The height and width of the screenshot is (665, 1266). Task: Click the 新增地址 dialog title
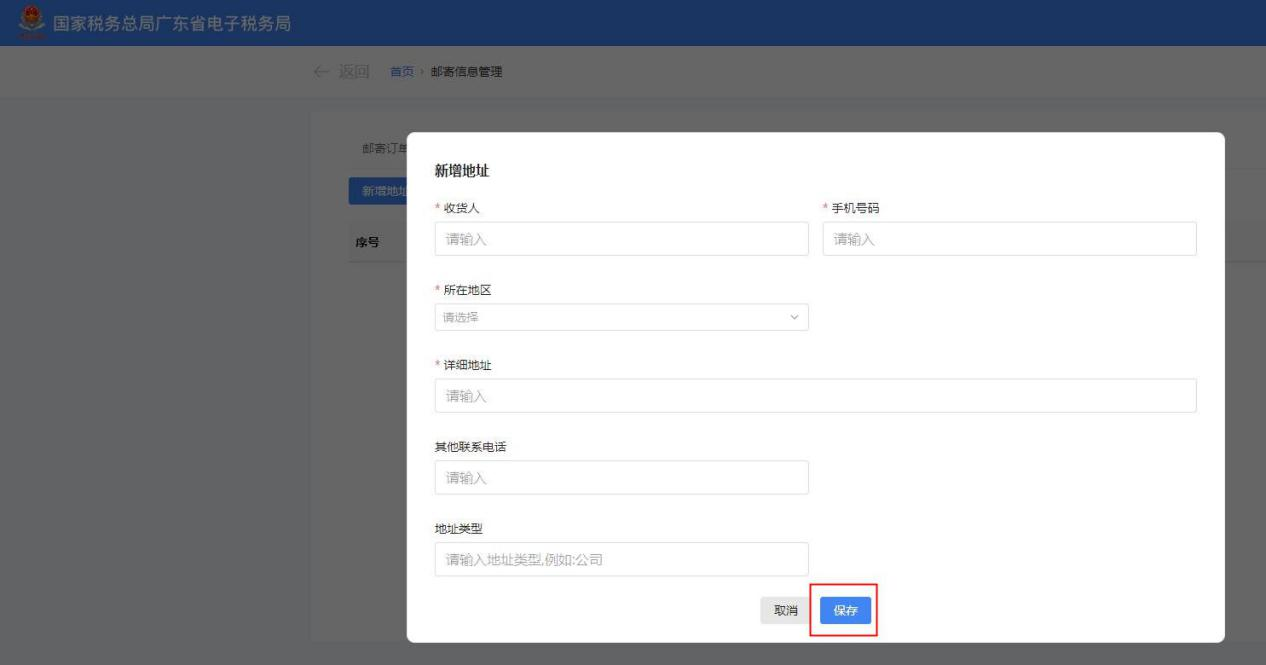tap(461, 172)
